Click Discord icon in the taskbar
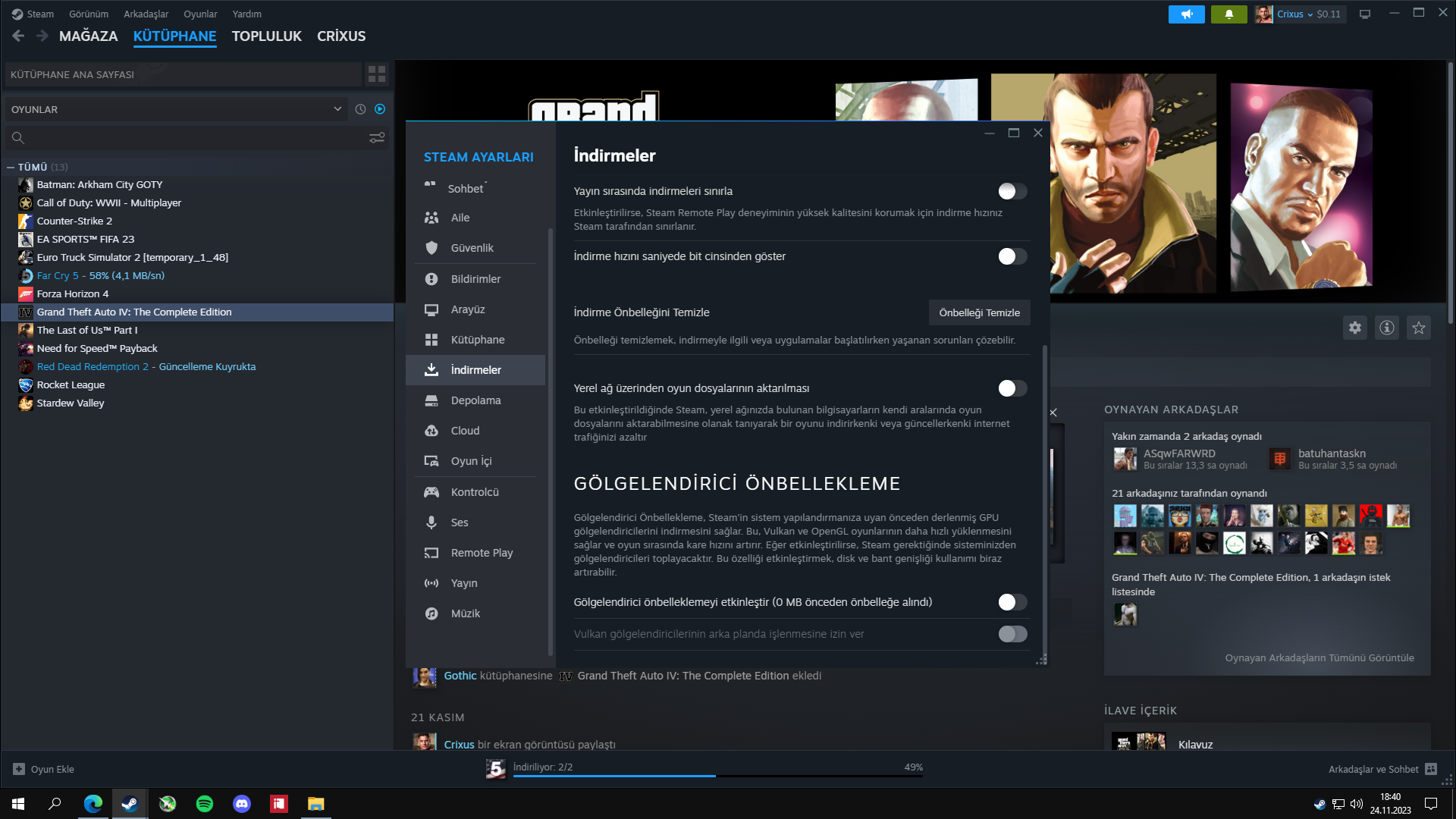Viewport: 1456px width, 819px height. click(242, 804)
